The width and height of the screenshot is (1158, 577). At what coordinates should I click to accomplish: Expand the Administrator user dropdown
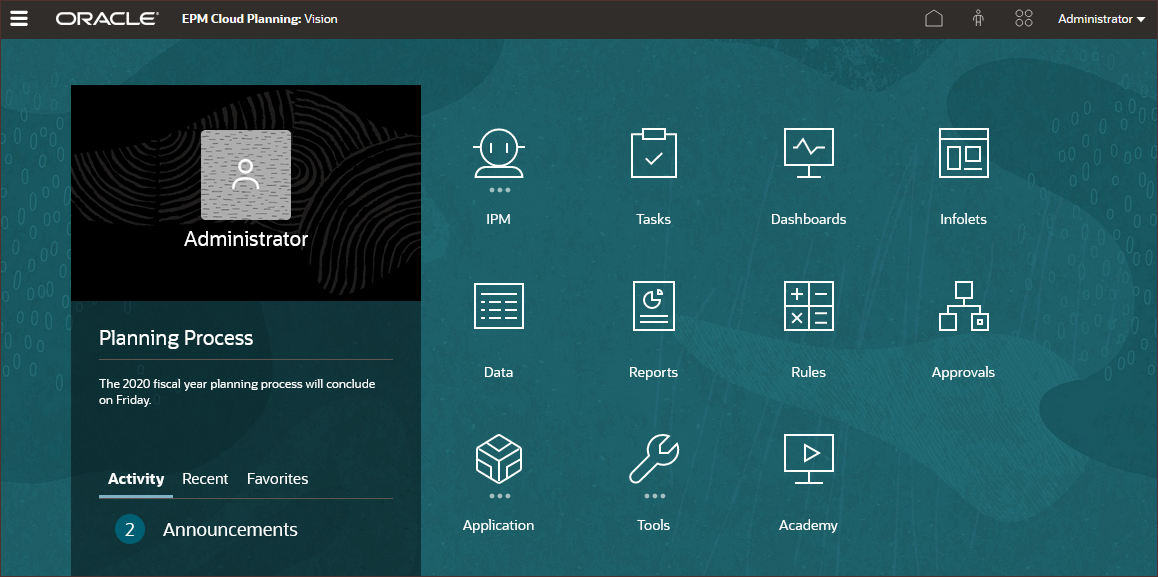1101,19
